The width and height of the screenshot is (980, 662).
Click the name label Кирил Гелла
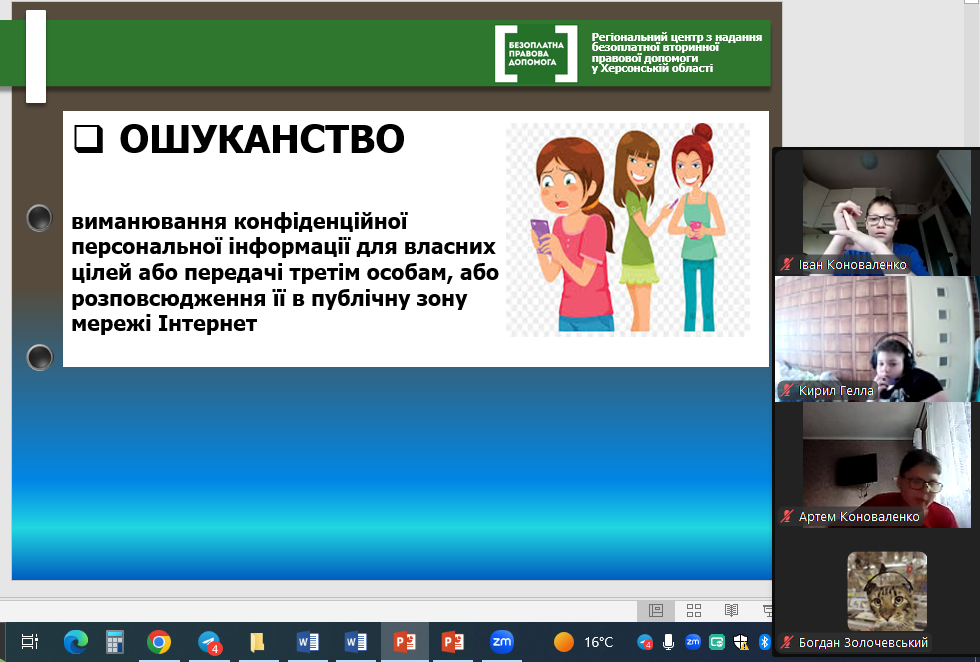click(836, 391)
